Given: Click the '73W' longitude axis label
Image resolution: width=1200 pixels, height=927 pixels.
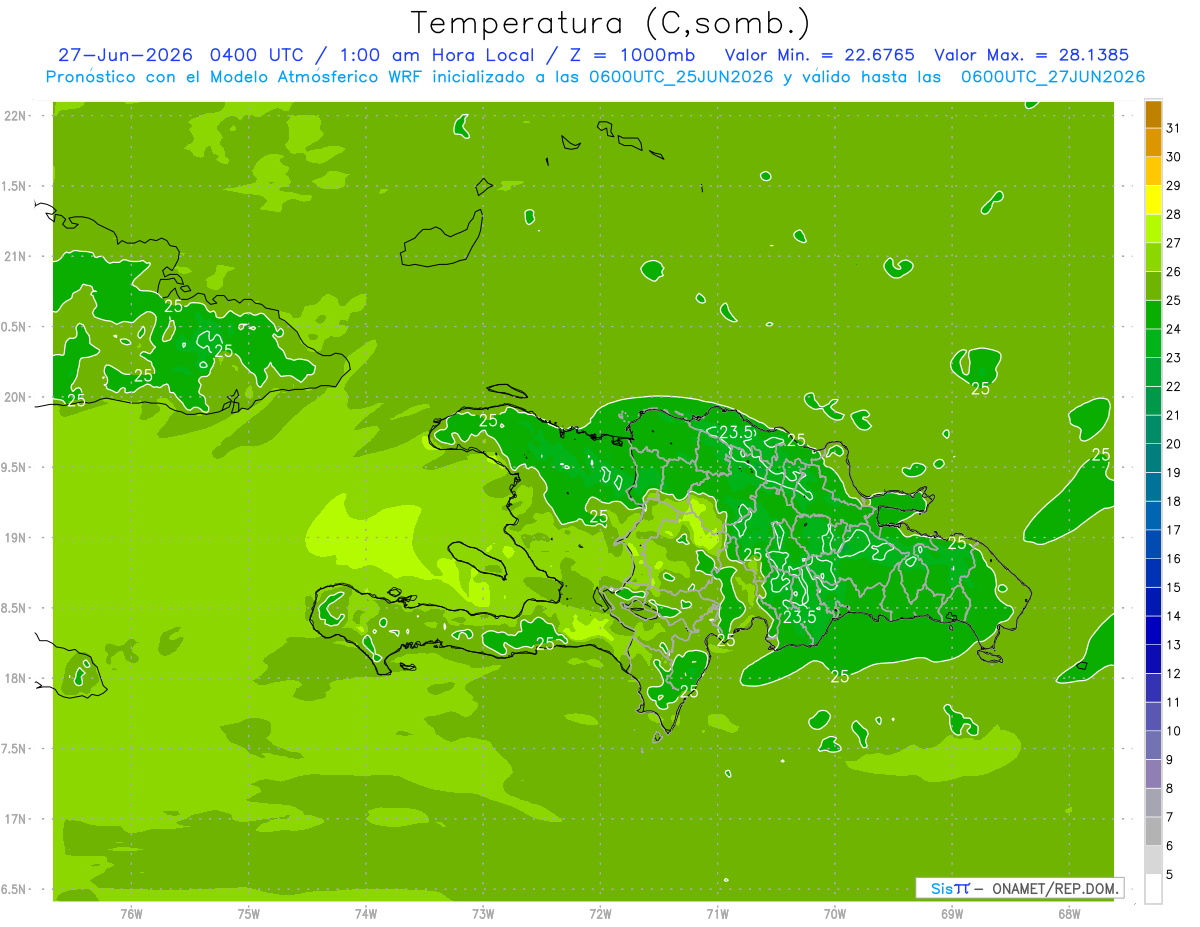Looking at the screenshot, I should point(483,913).
